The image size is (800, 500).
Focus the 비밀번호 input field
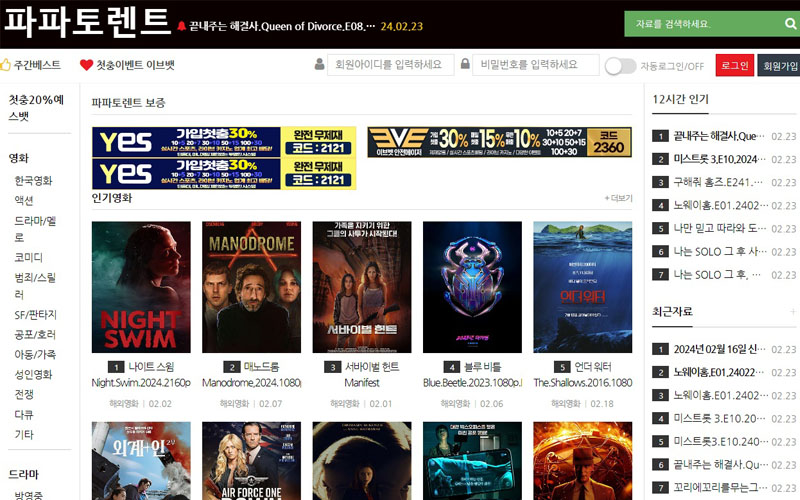tap(536, 65)
